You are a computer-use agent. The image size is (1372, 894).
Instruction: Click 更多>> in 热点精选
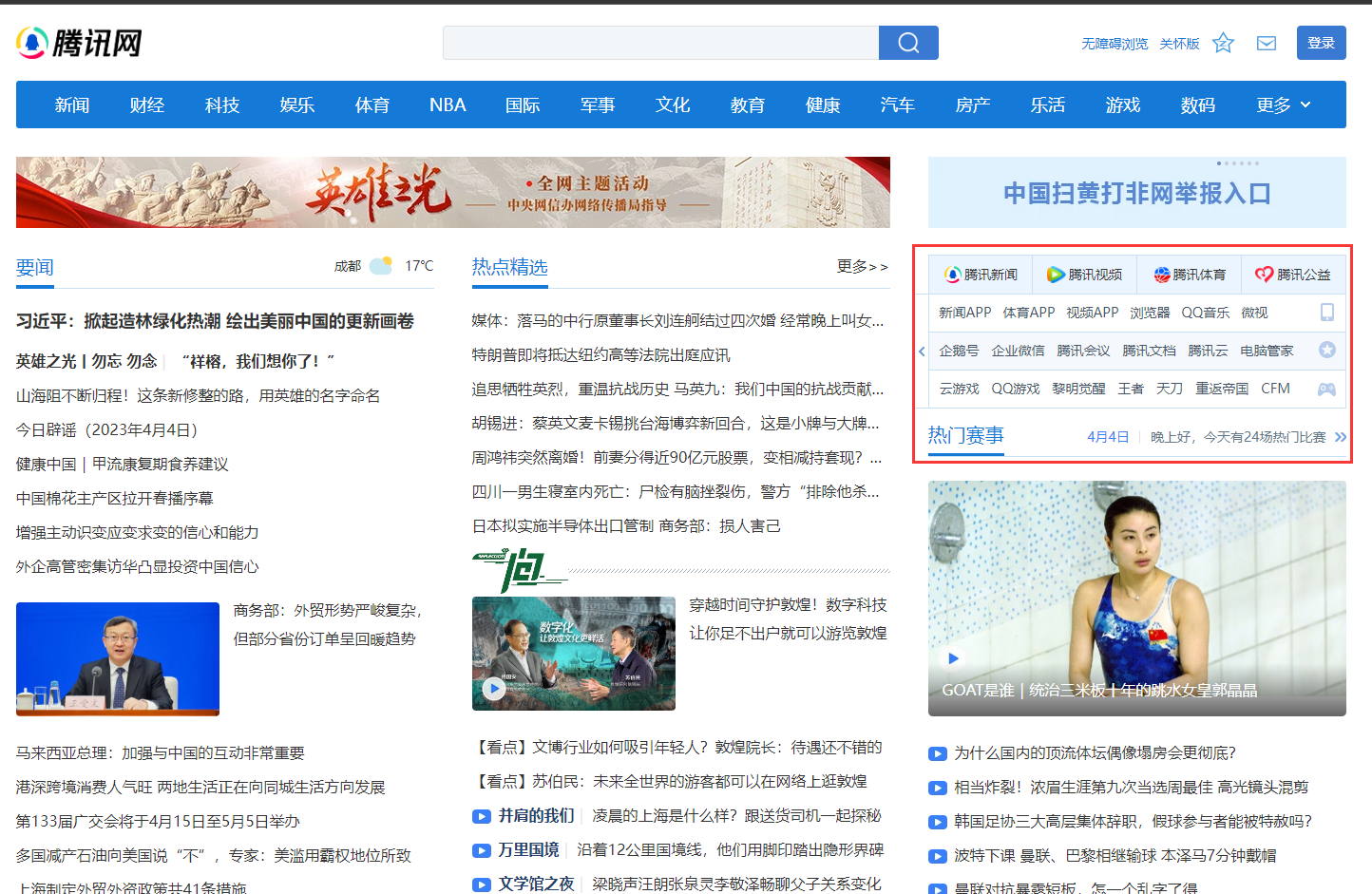[863, 267]
